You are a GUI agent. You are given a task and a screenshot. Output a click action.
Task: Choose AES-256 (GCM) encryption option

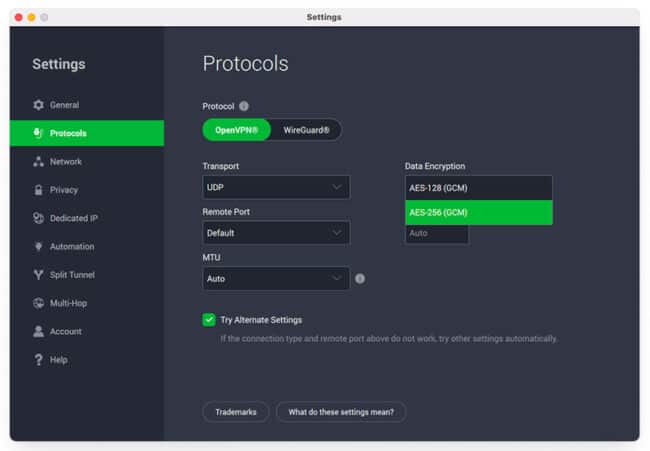pyautogui.click(x=479, y=213)
